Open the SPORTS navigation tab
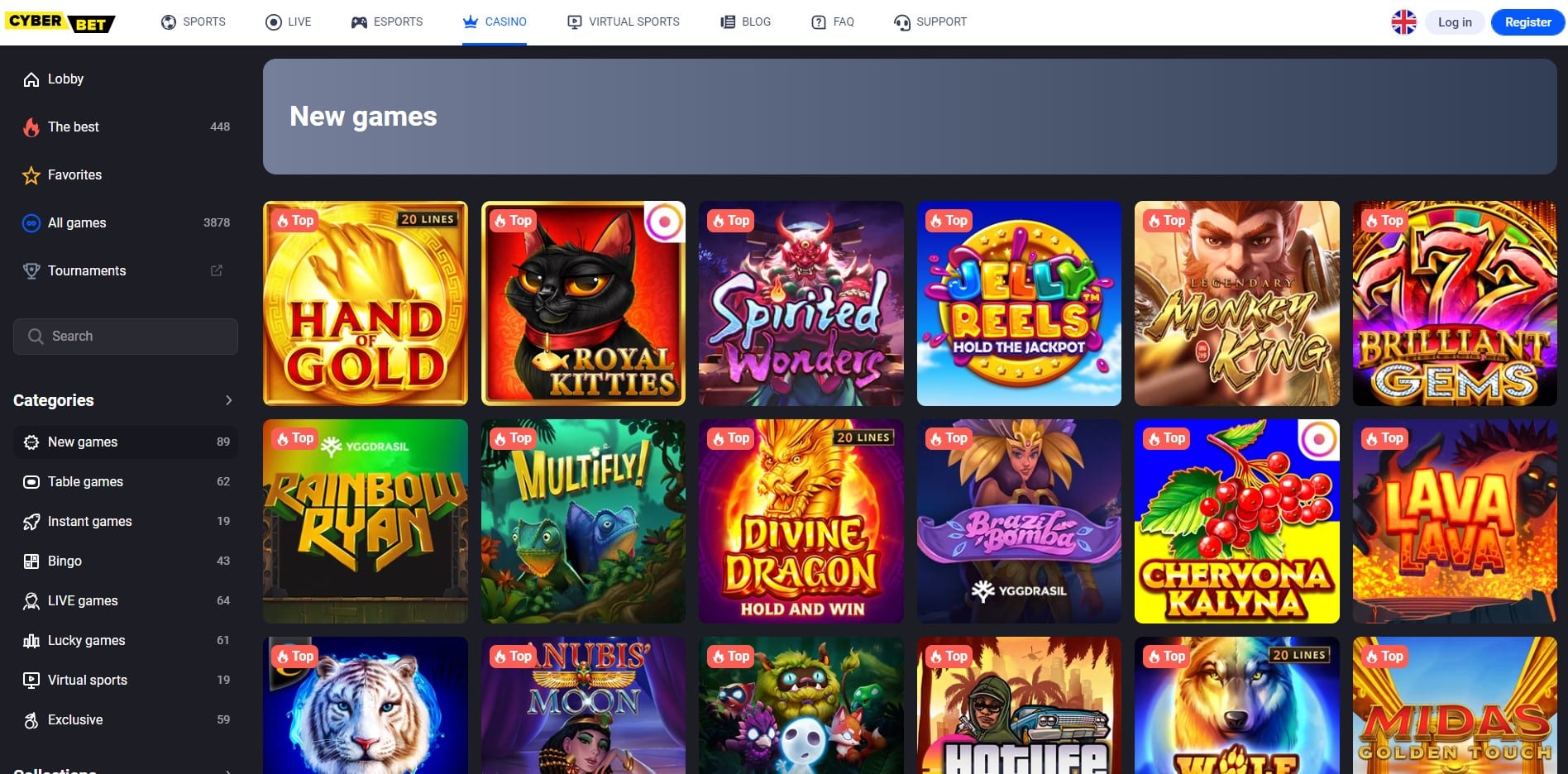This screenshot has width=1568, height=774. 194,22
